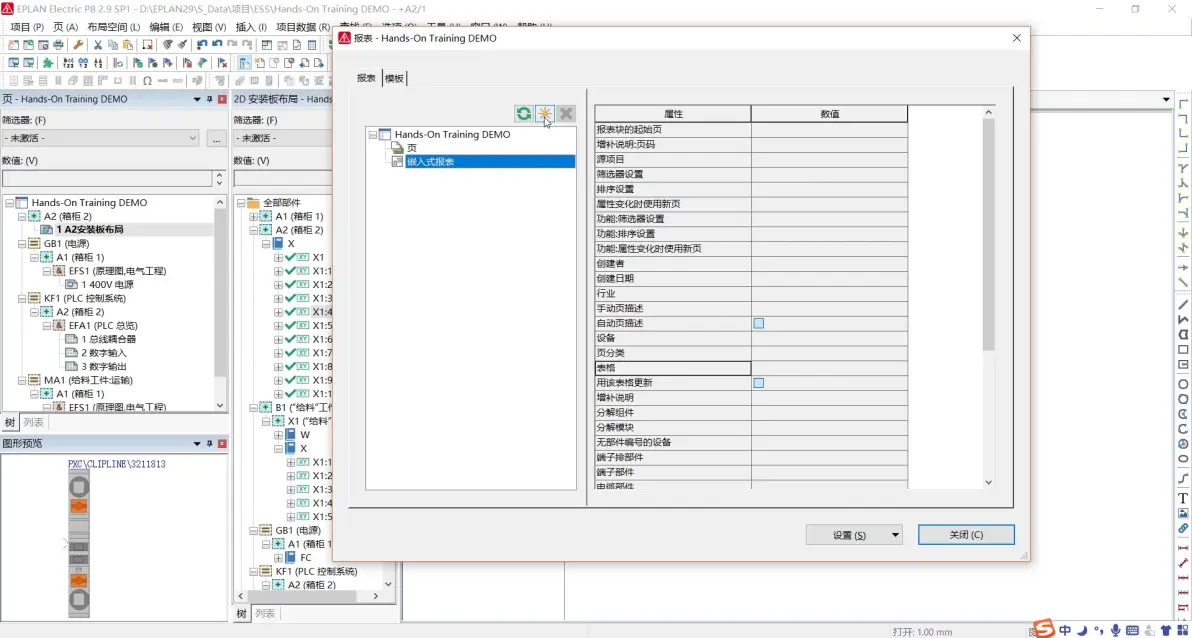The width and height of the screenshot is (1192, 638).
Task: Click the 属性 column header
Action: pos(673,114)
